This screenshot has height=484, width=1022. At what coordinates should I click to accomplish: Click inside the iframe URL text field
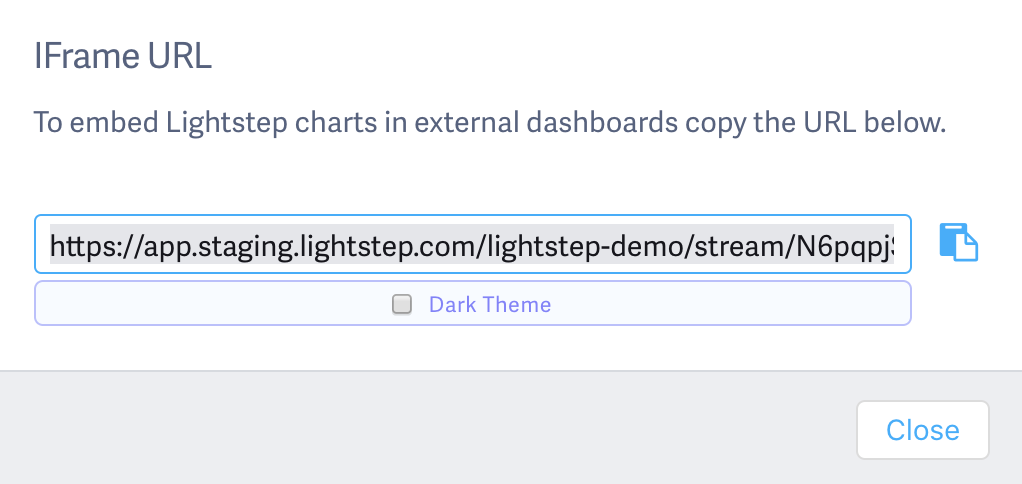click(472, 244)
